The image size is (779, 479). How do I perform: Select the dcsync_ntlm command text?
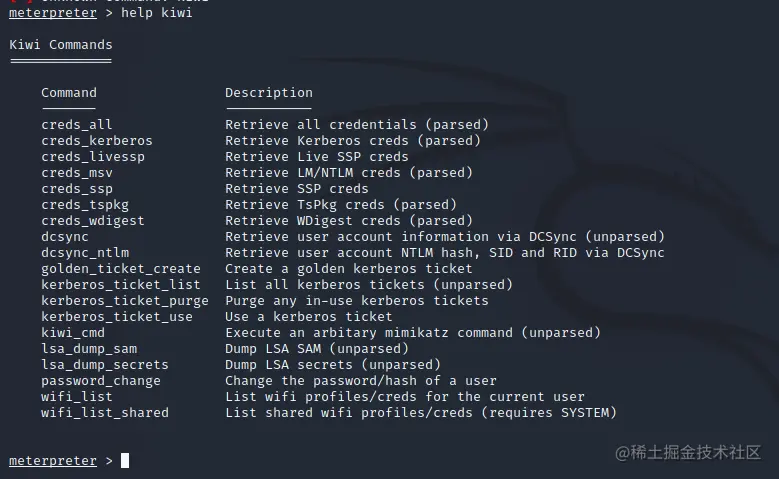[85, 253]
